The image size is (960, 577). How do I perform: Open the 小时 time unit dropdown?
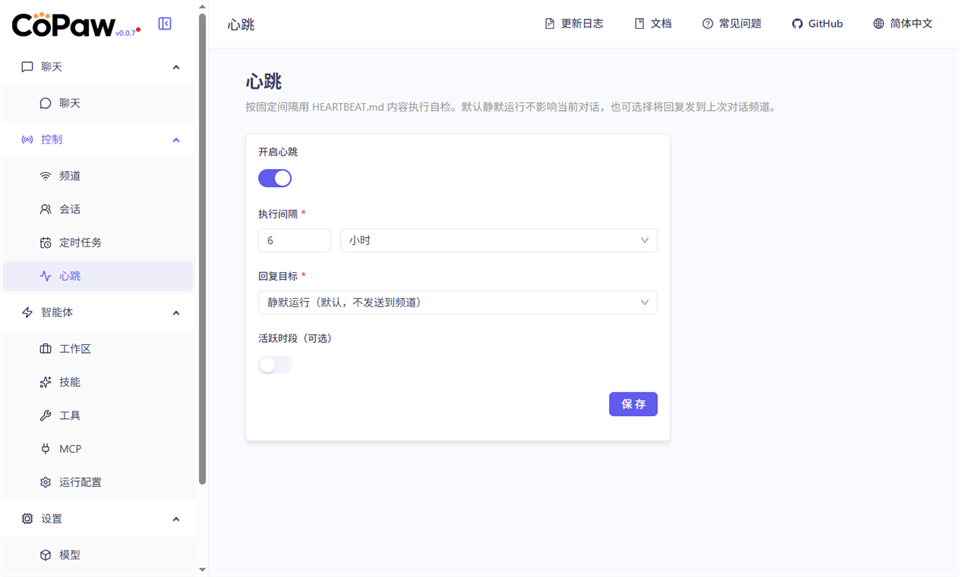click(x=498, y=240)
